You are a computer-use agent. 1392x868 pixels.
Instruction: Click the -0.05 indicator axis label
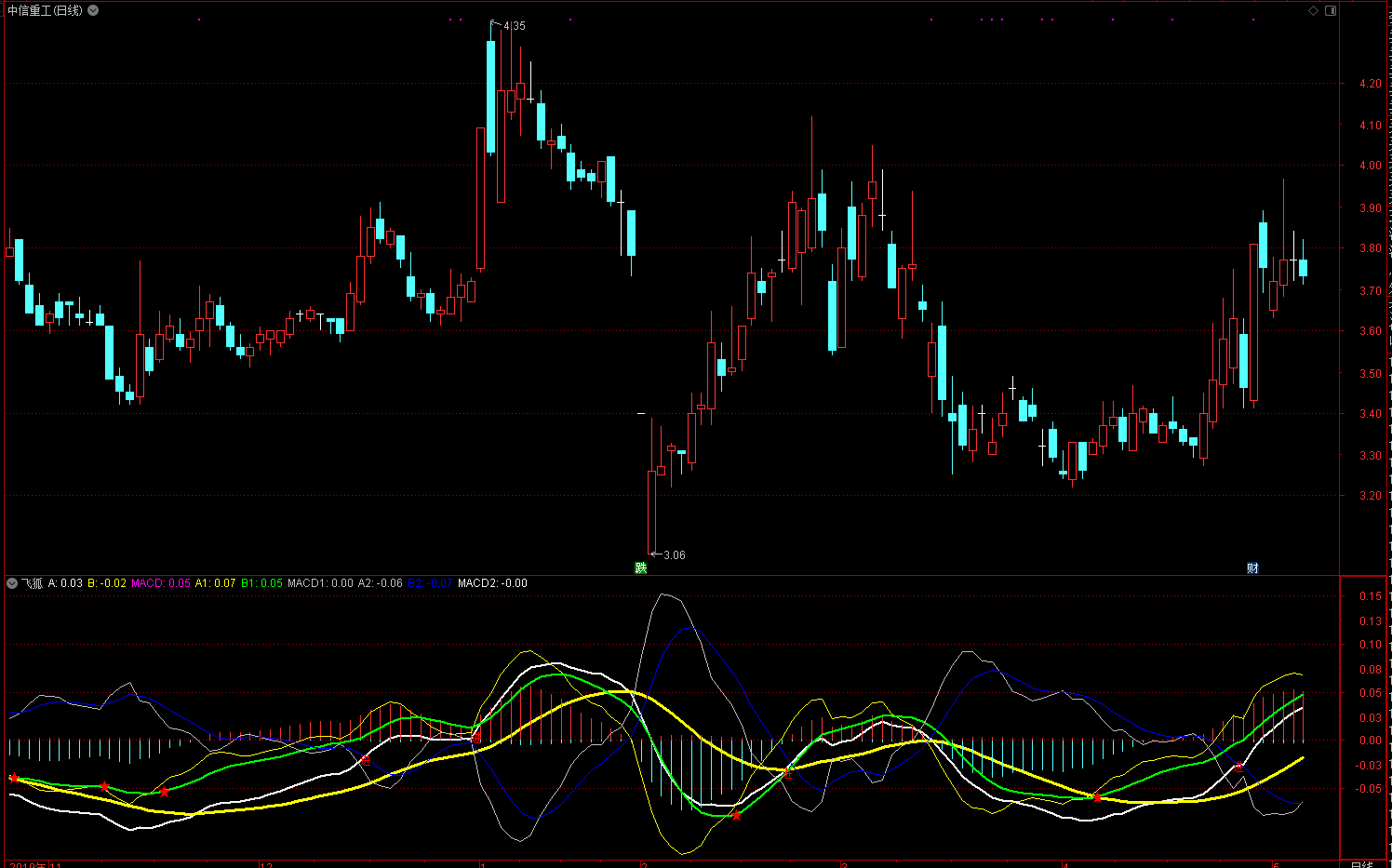pyautogui.click(x=1368, y=789)
